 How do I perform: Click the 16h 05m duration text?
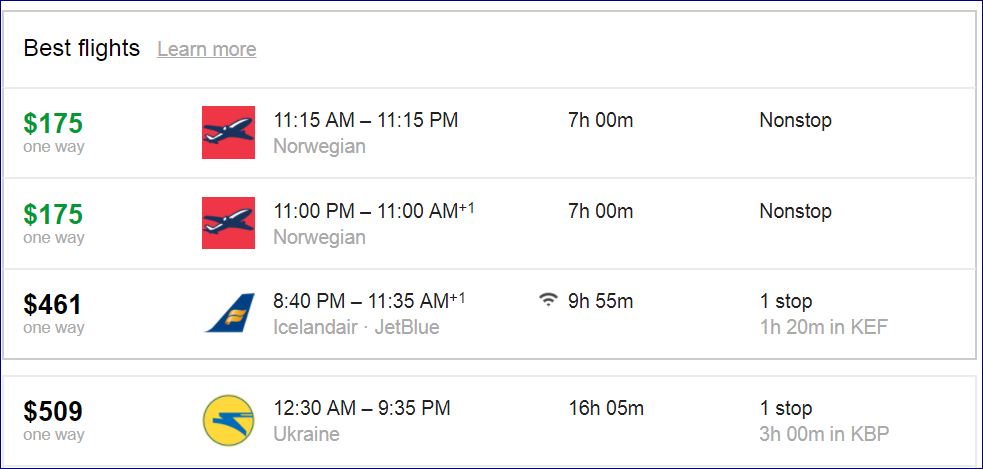tap(605, 408)
